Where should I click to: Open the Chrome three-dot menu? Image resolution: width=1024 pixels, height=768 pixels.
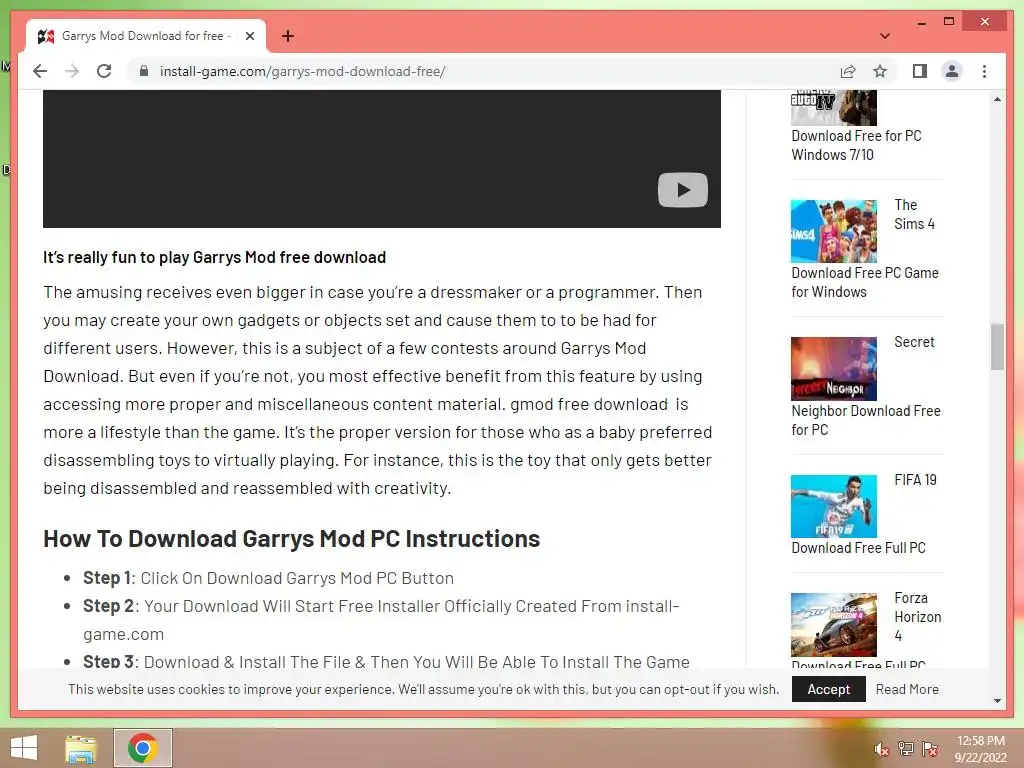pos(984,71)
